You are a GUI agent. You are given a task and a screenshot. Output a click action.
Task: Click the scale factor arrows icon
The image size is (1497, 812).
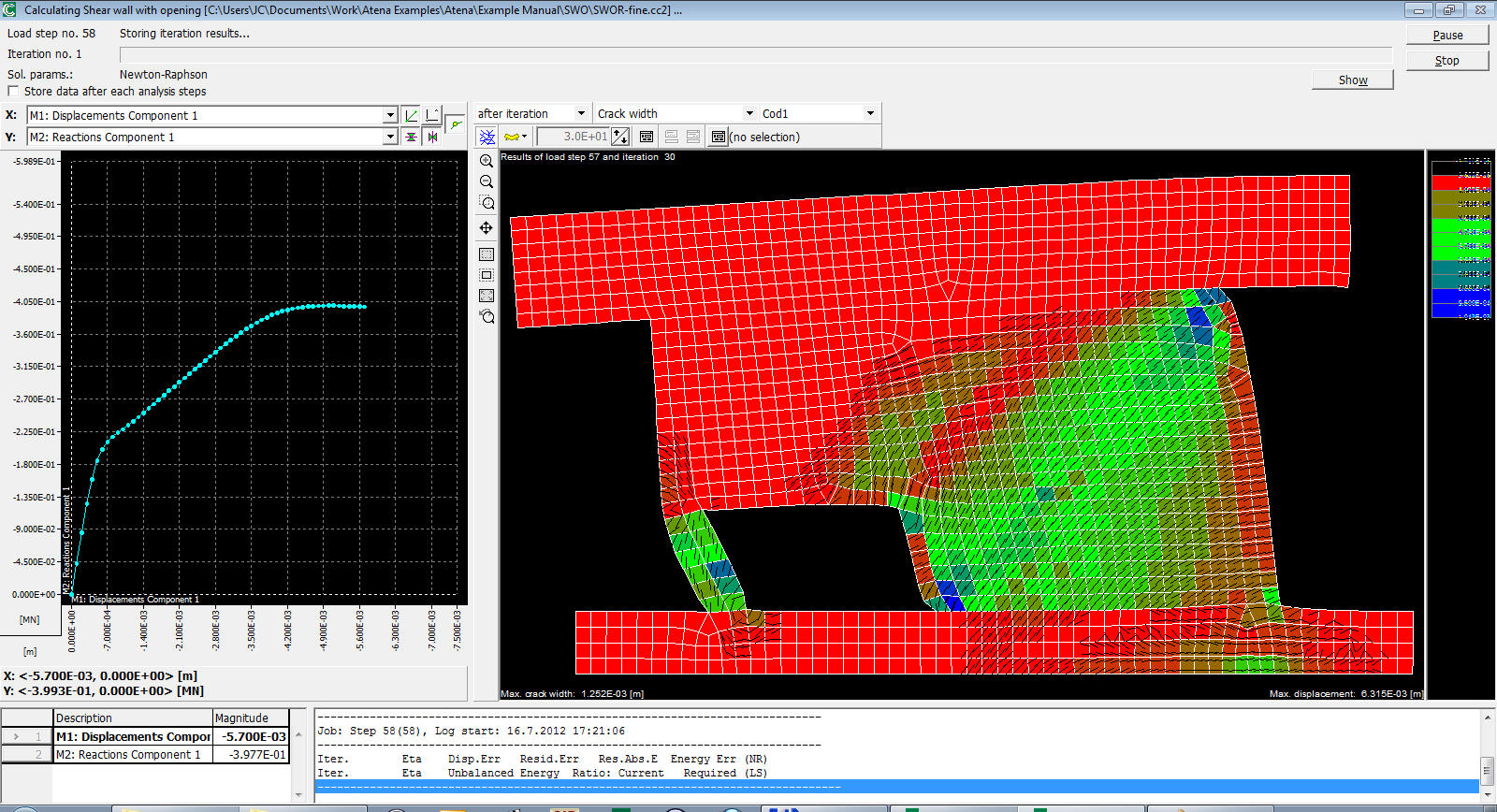point(620,137)
